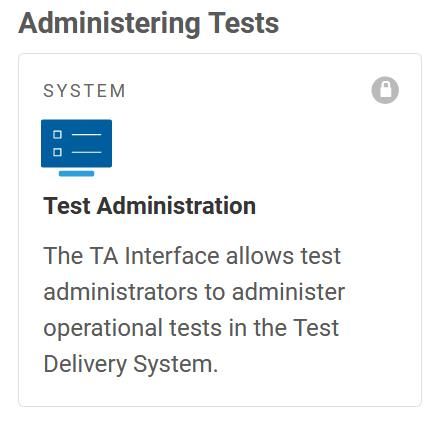This screenshot has width=442, height=421.
Task: Click the gray lock icon on the card
Action: tap(385, 90)
